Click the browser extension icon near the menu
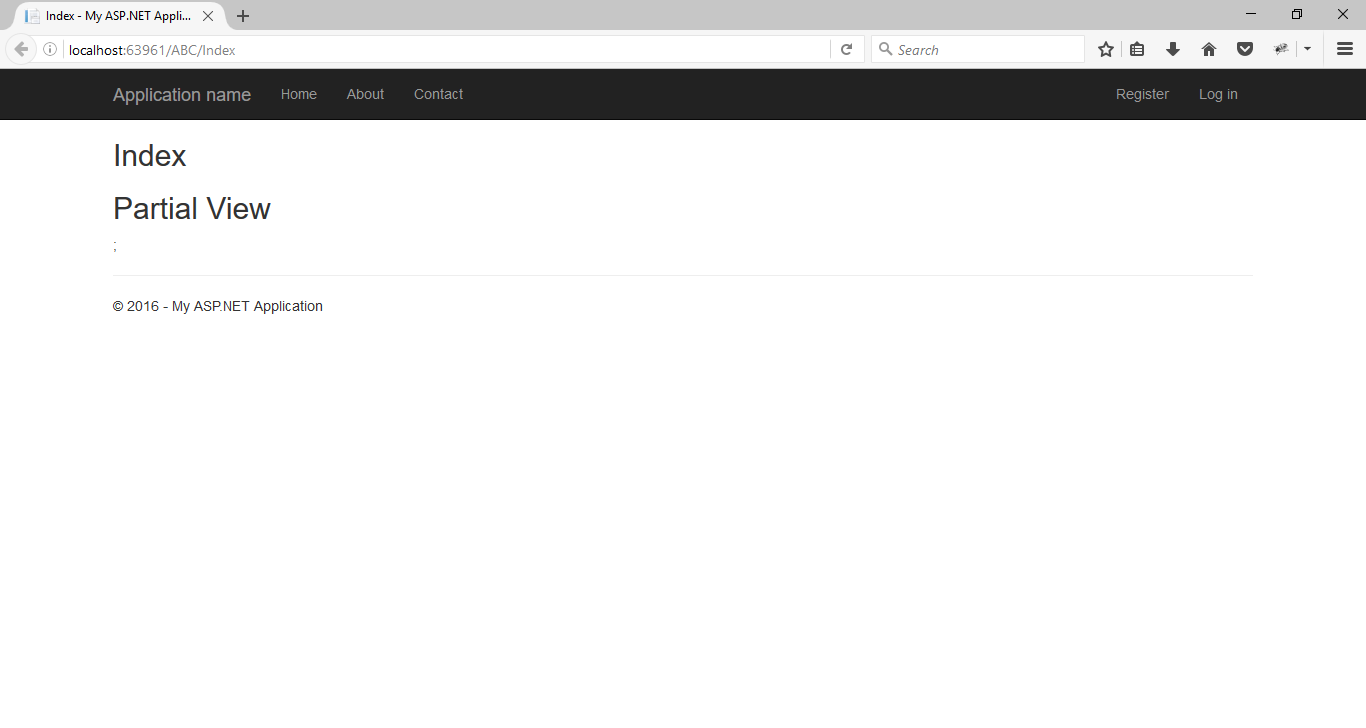Viewport: 1366px width, 728px height. coord(1281,48)
